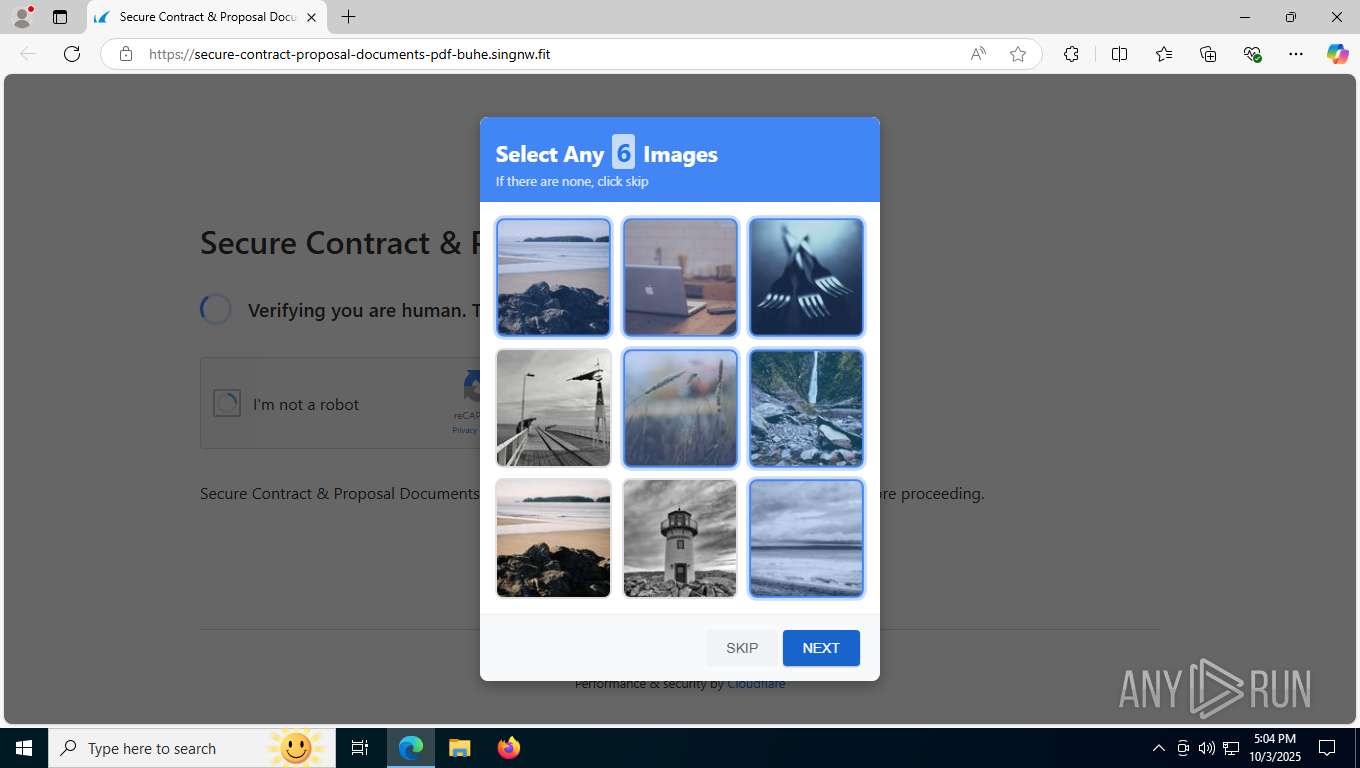The height and width of the screenshot is (768, 1360).
Task: Open Firefox from the taskbar
Action: click(x=509, y=748)
